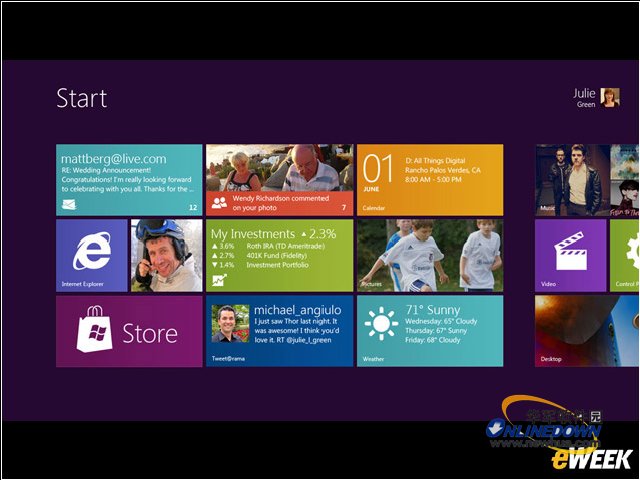Open the skier photo tile
The width and height of the screenshot is (640, 480).
pyautogui.click(x=167, y=256)
